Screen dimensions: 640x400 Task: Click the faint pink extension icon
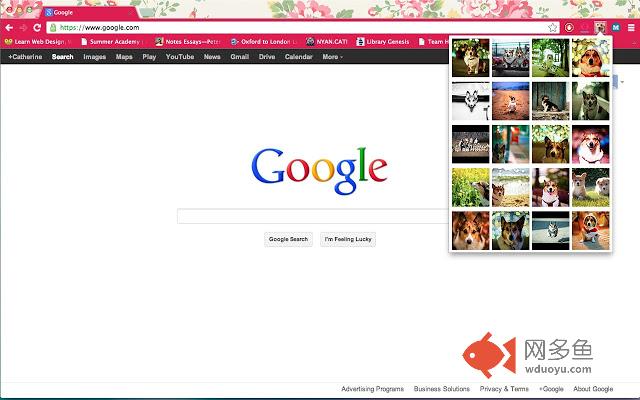pos(584,27)
